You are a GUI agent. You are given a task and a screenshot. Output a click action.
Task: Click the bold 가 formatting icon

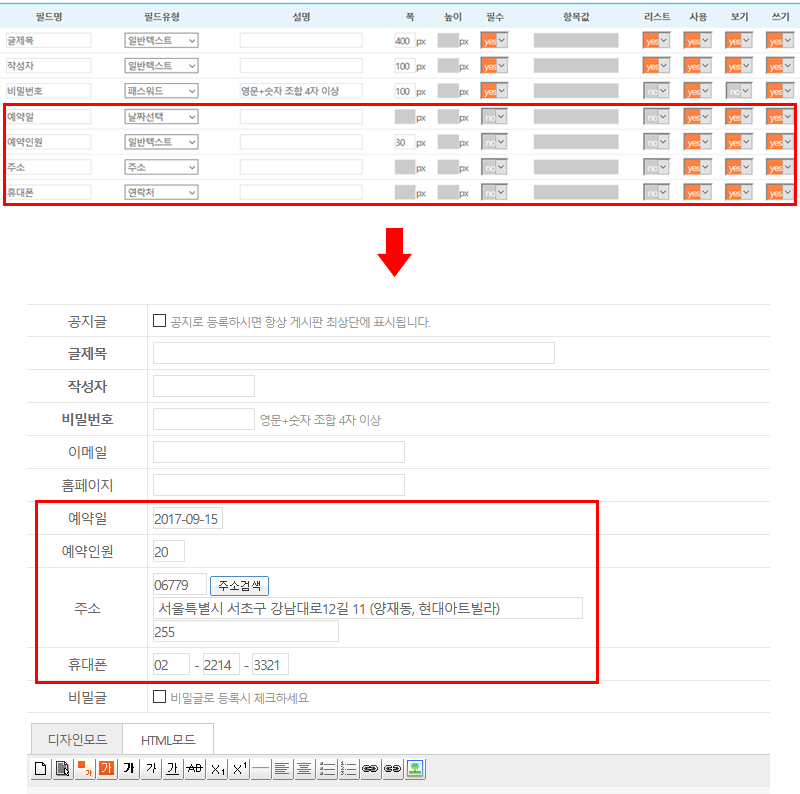point(129,769)
